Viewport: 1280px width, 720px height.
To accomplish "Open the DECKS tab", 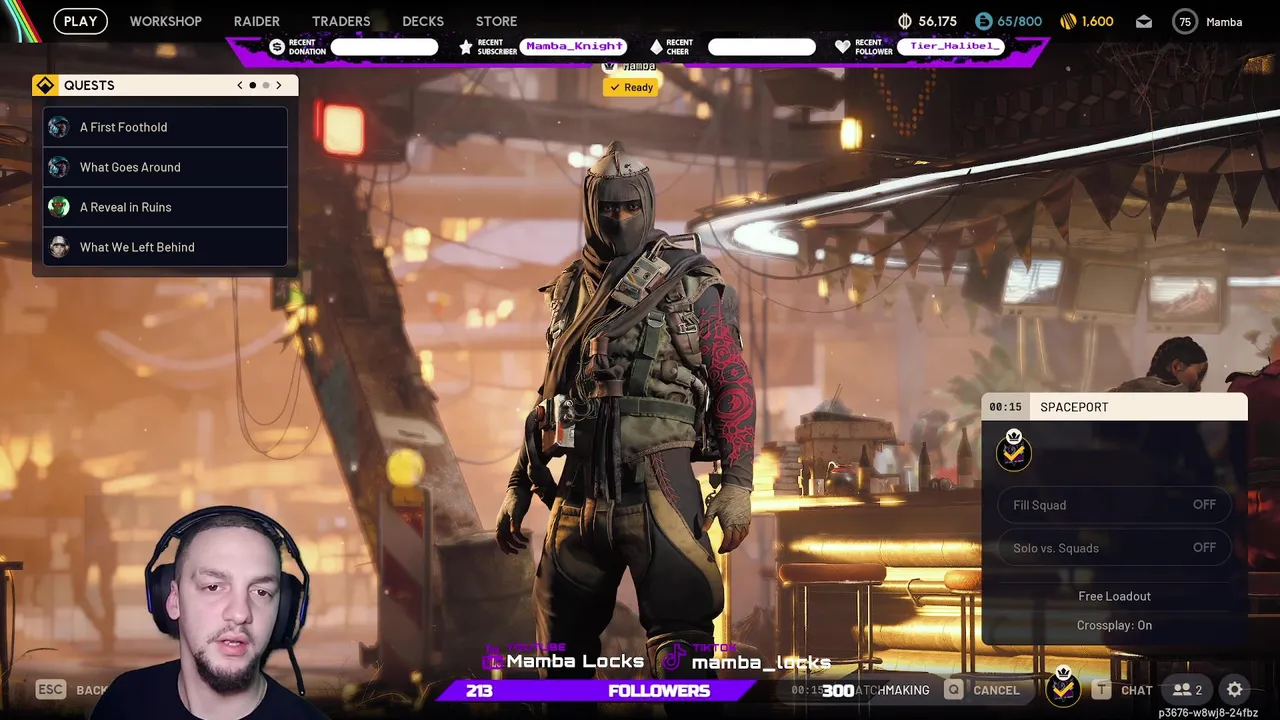I will pos(423,21).
